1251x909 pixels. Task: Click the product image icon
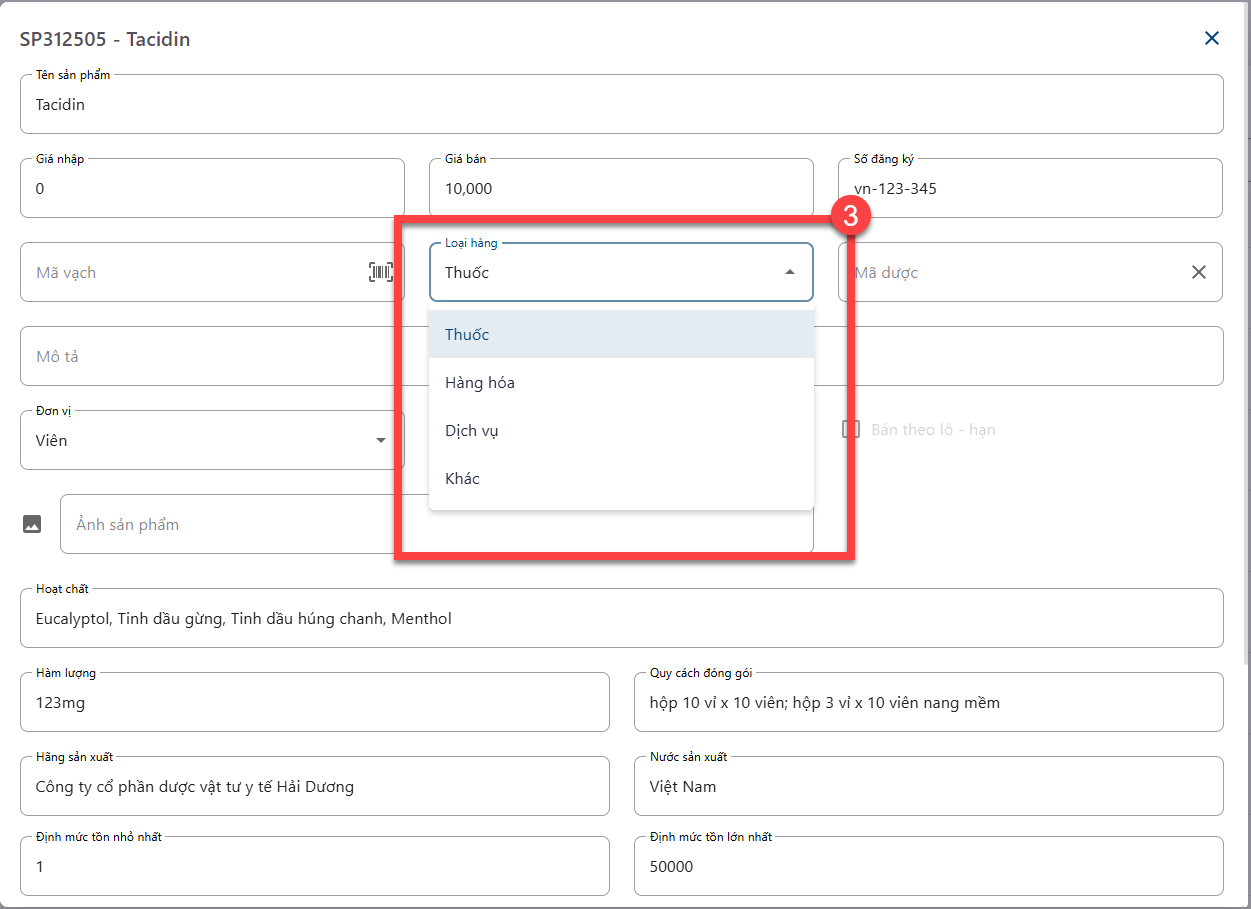(x=32, y=524)
